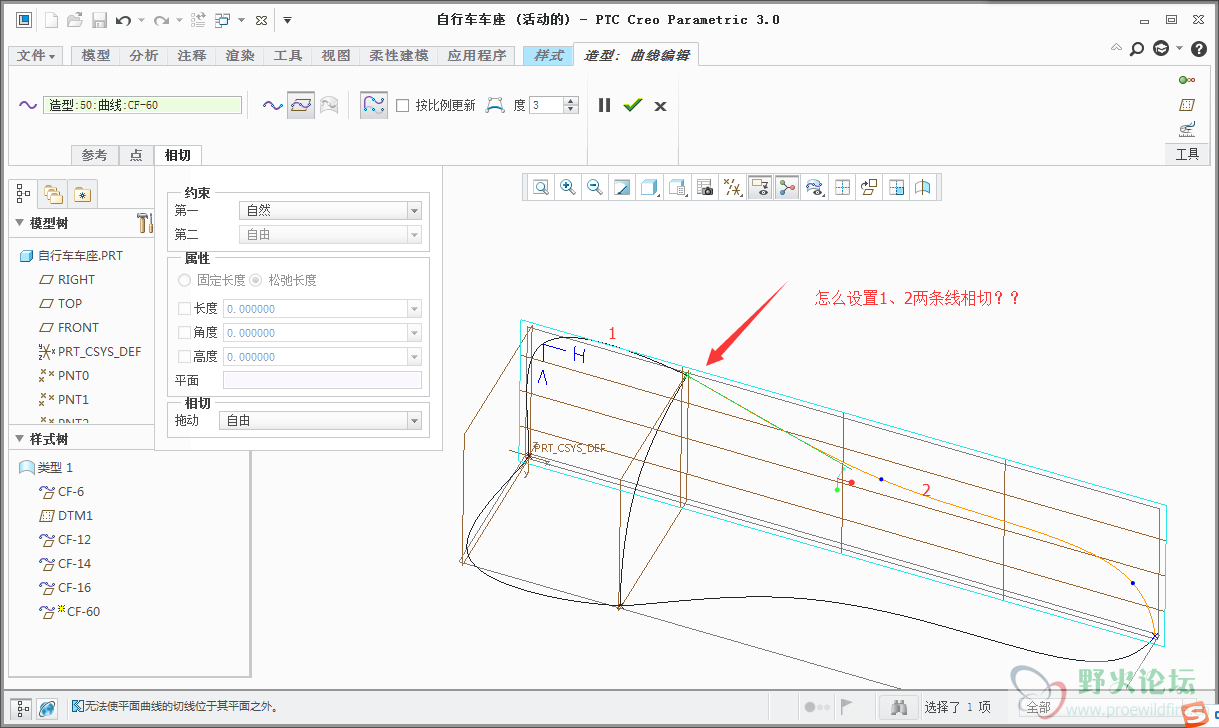Collapse the 模型树 section
The height and width of the screenshot is (728, 1219).
click(20, 223)
